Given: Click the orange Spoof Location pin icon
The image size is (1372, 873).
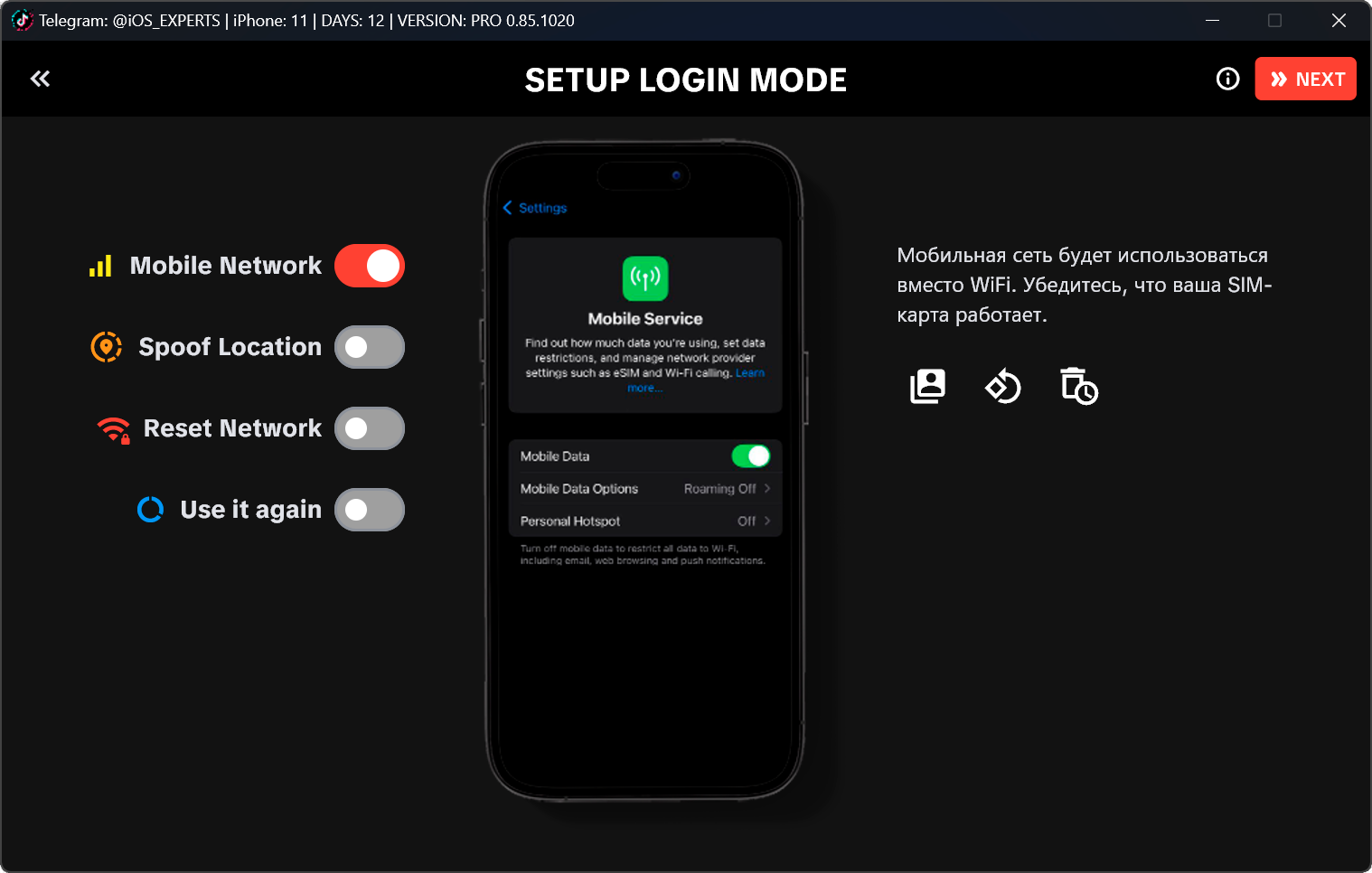Looking at the screenshot, I should click(x=107, y=347).
